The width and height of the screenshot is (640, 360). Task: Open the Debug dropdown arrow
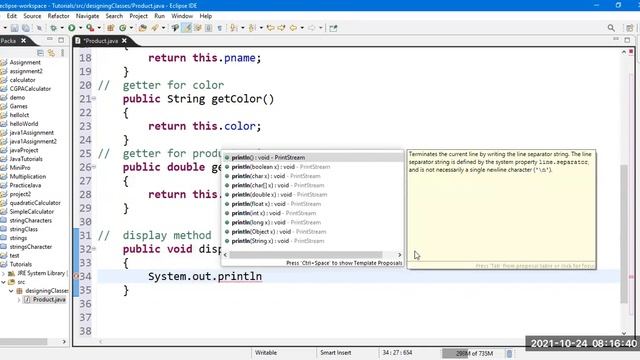62,28
